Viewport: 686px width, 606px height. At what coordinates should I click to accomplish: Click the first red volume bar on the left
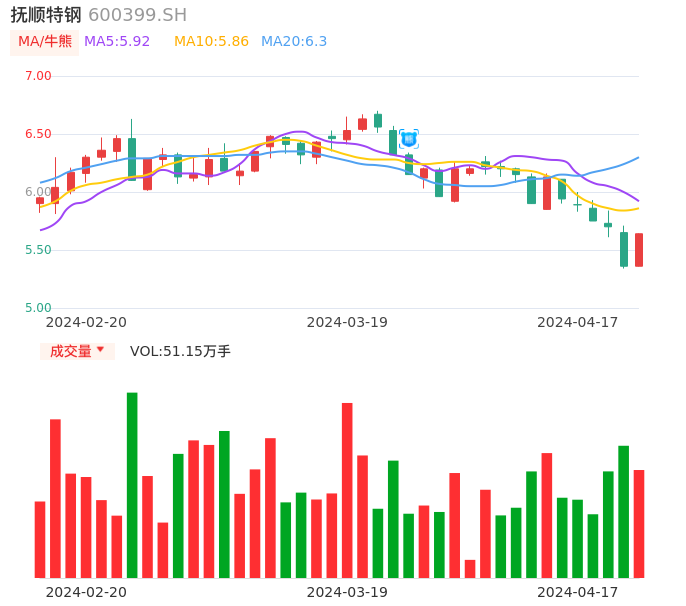point(40,539)
